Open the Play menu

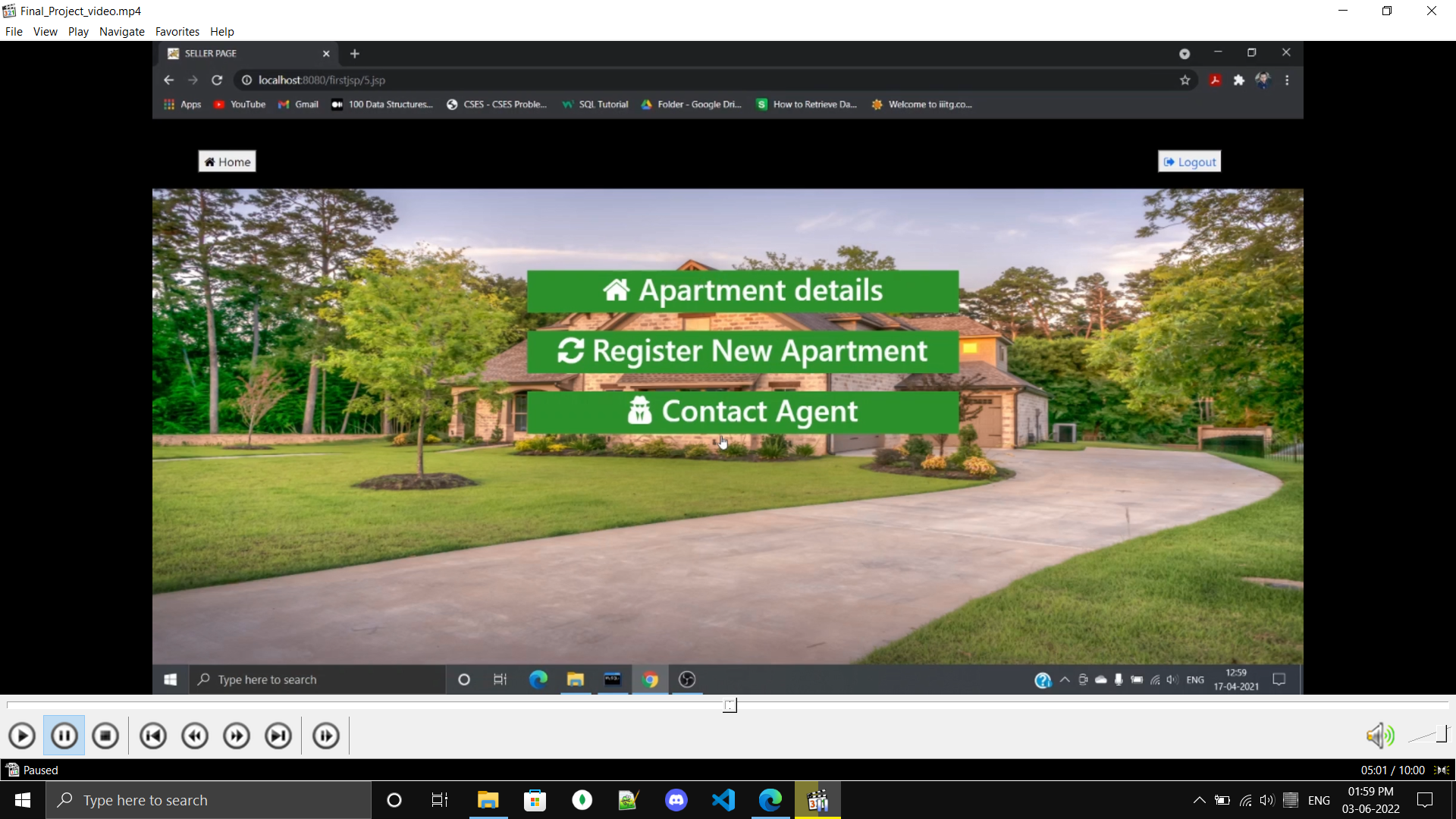coord(78,32)
